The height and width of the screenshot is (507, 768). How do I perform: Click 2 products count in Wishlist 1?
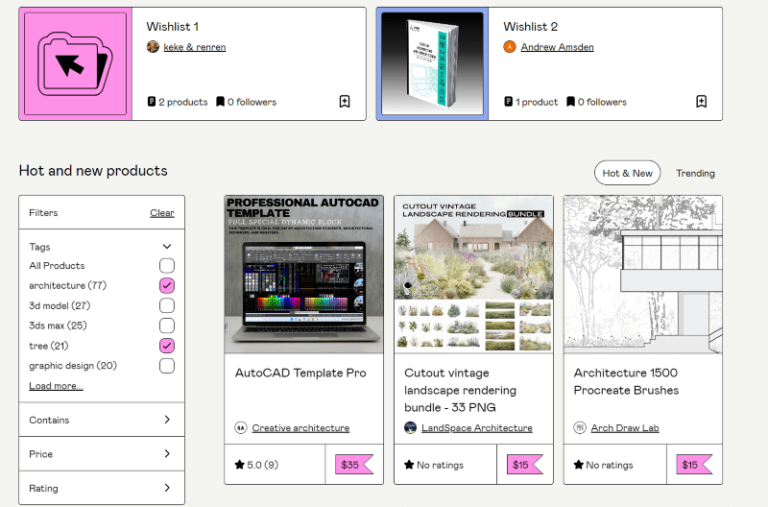[x=178, y=102]
